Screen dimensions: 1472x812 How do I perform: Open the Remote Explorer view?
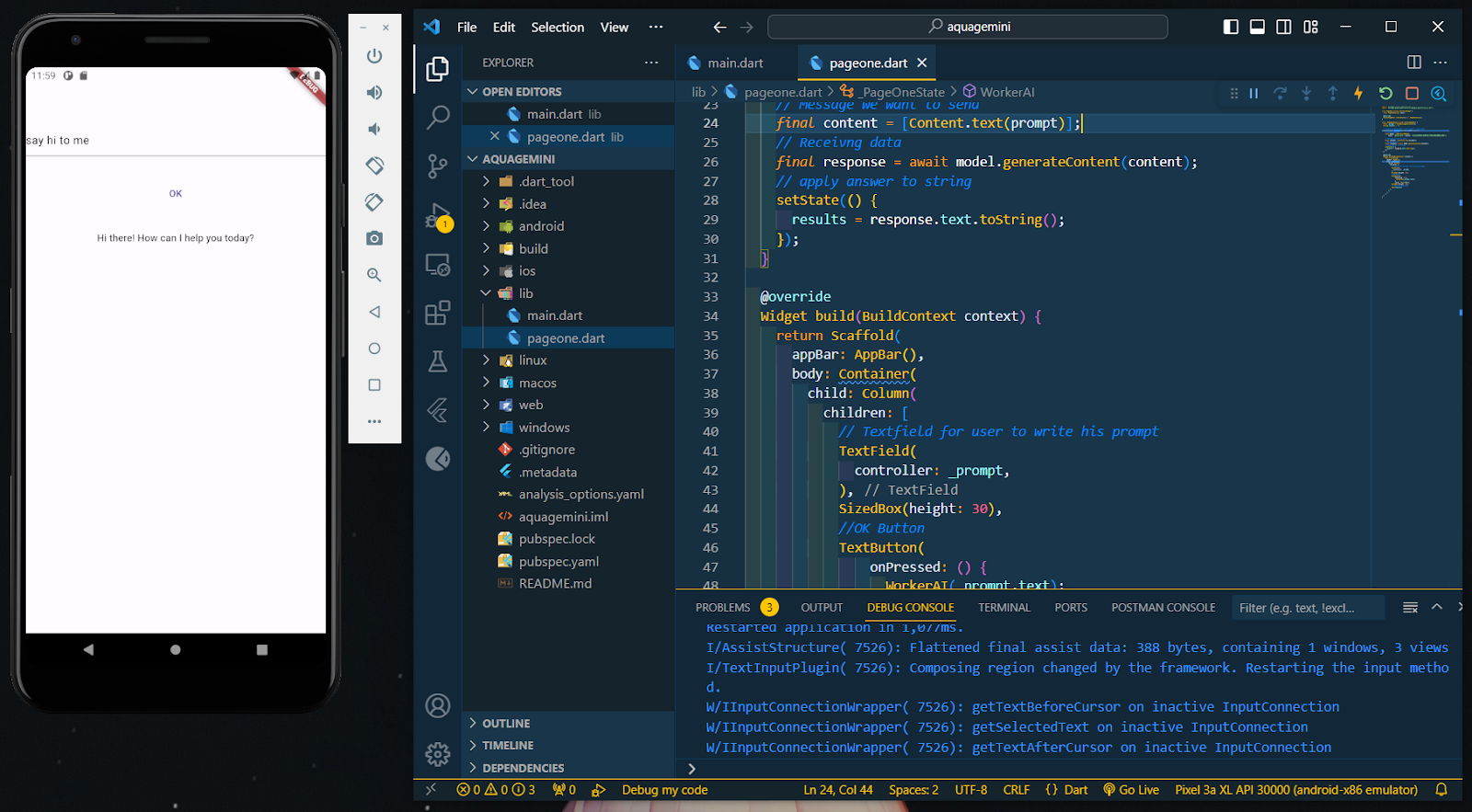click(438, 265)
